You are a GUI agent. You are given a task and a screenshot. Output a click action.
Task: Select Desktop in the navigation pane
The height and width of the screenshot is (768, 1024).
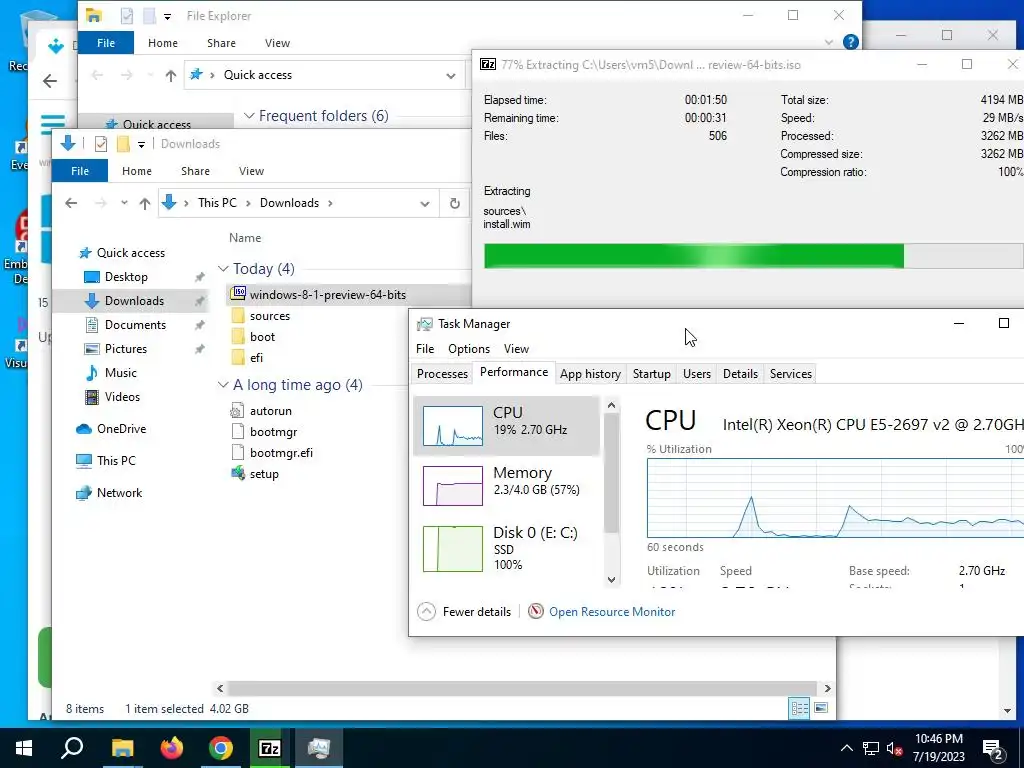point(126,277)
